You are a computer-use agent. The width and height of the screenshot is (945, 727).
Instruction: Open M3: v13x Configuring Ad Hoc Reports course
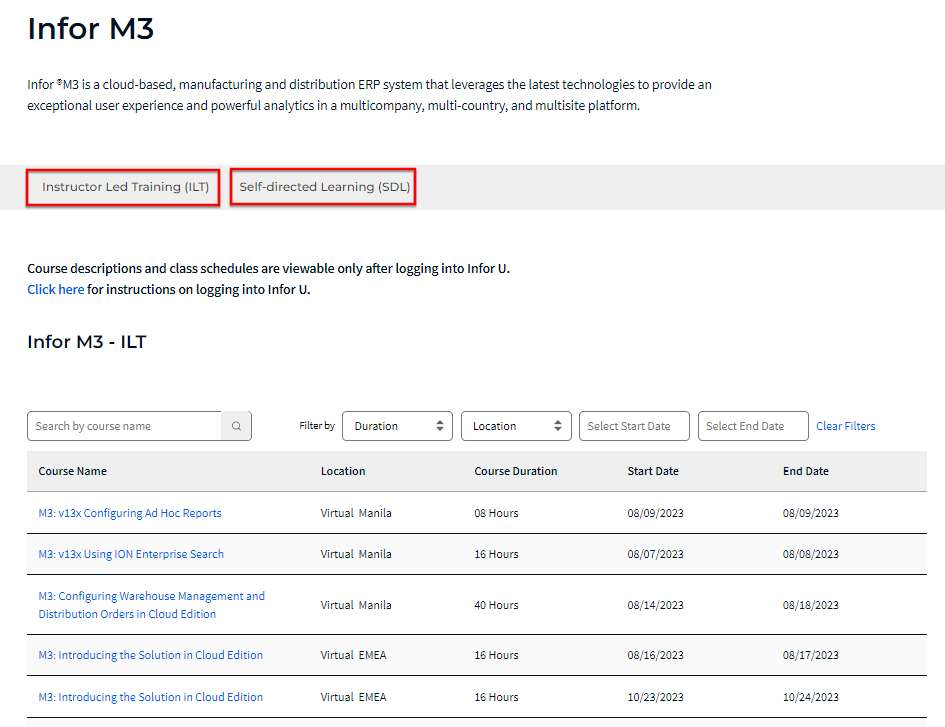(x=130, y=513)
